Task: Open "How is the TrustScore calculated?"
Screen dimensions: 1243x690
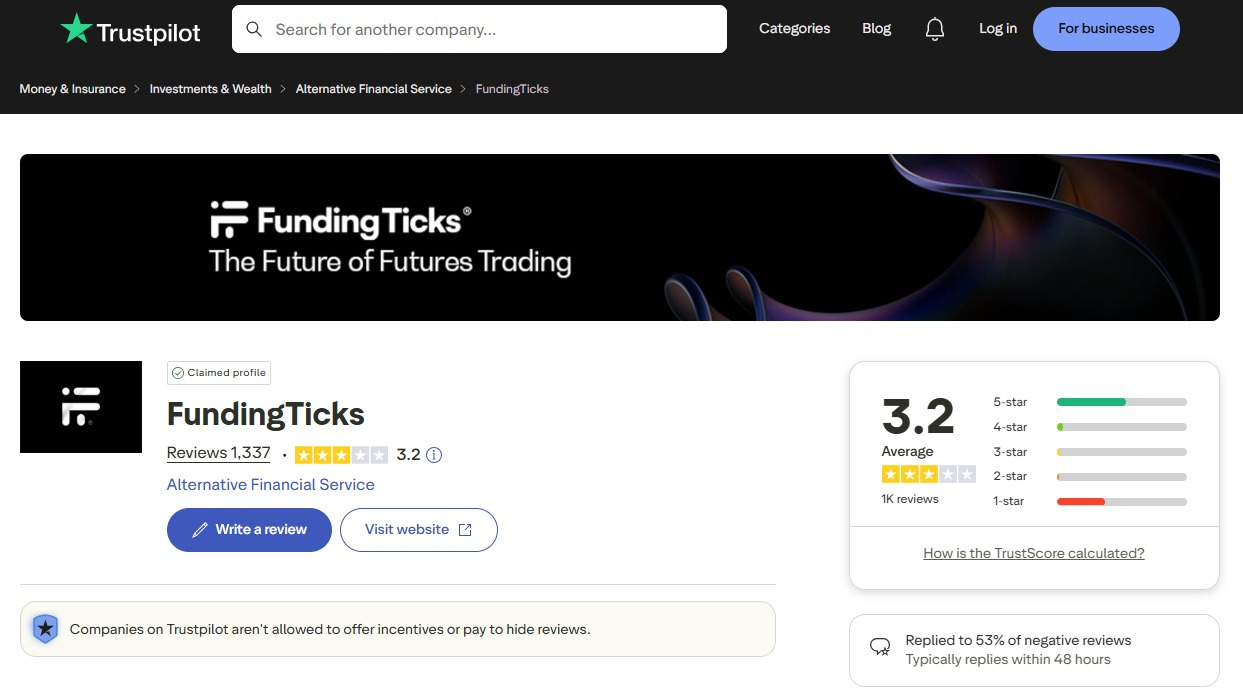Action: (1033, 552)
